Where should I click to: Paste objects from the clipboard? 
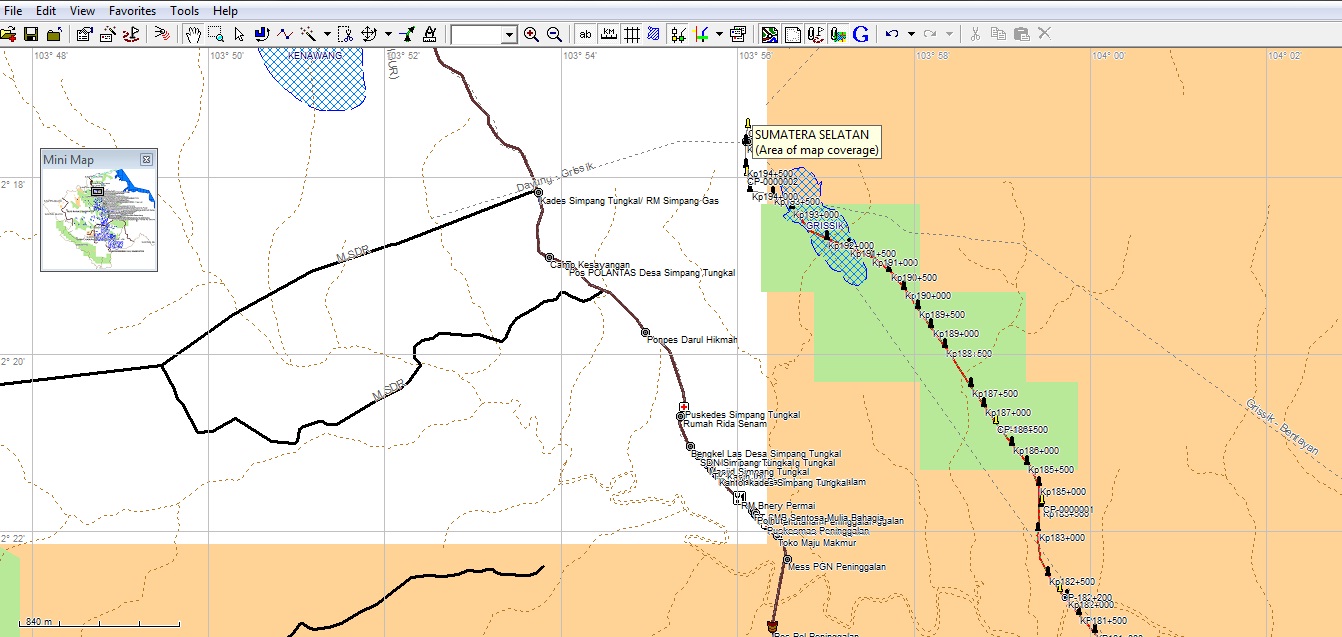[1022, 33]
